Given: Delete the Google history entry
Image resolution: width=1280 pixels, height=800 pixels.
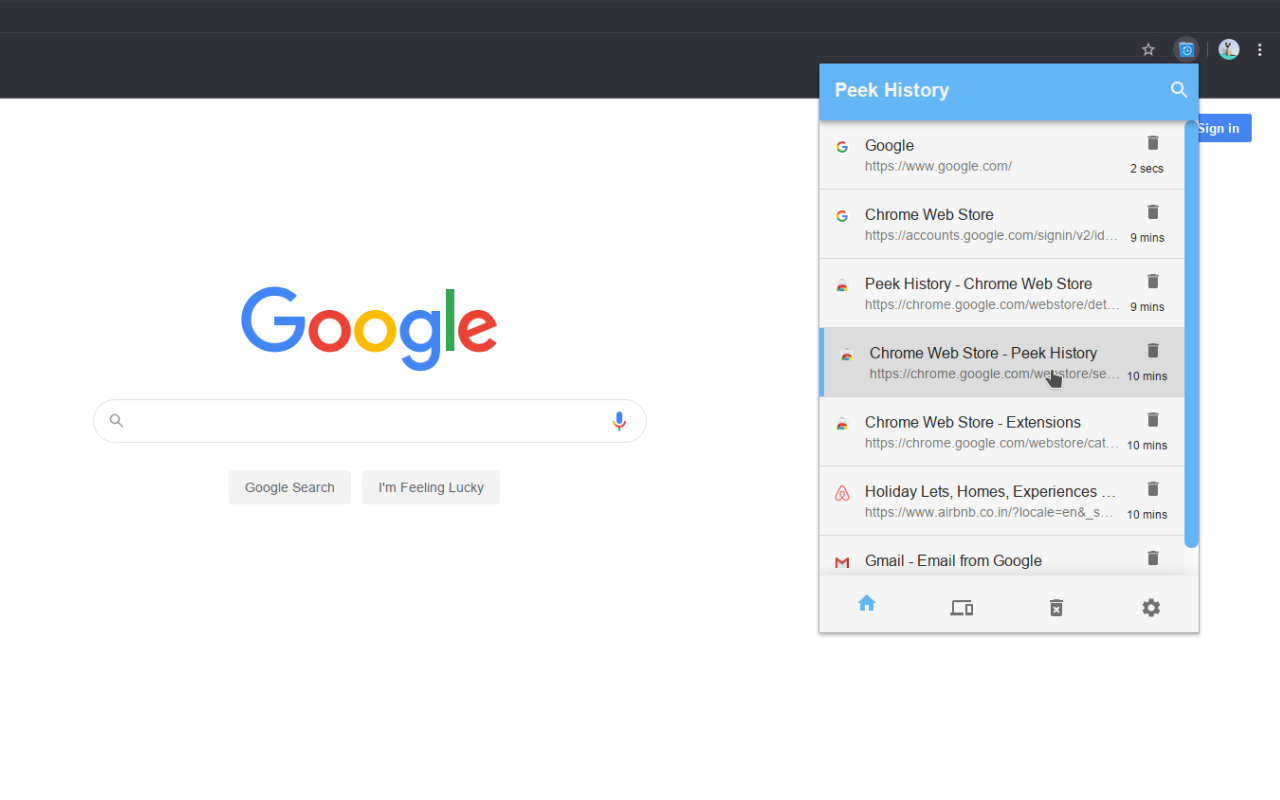Looking at the screenshot, I should 1153,143.
